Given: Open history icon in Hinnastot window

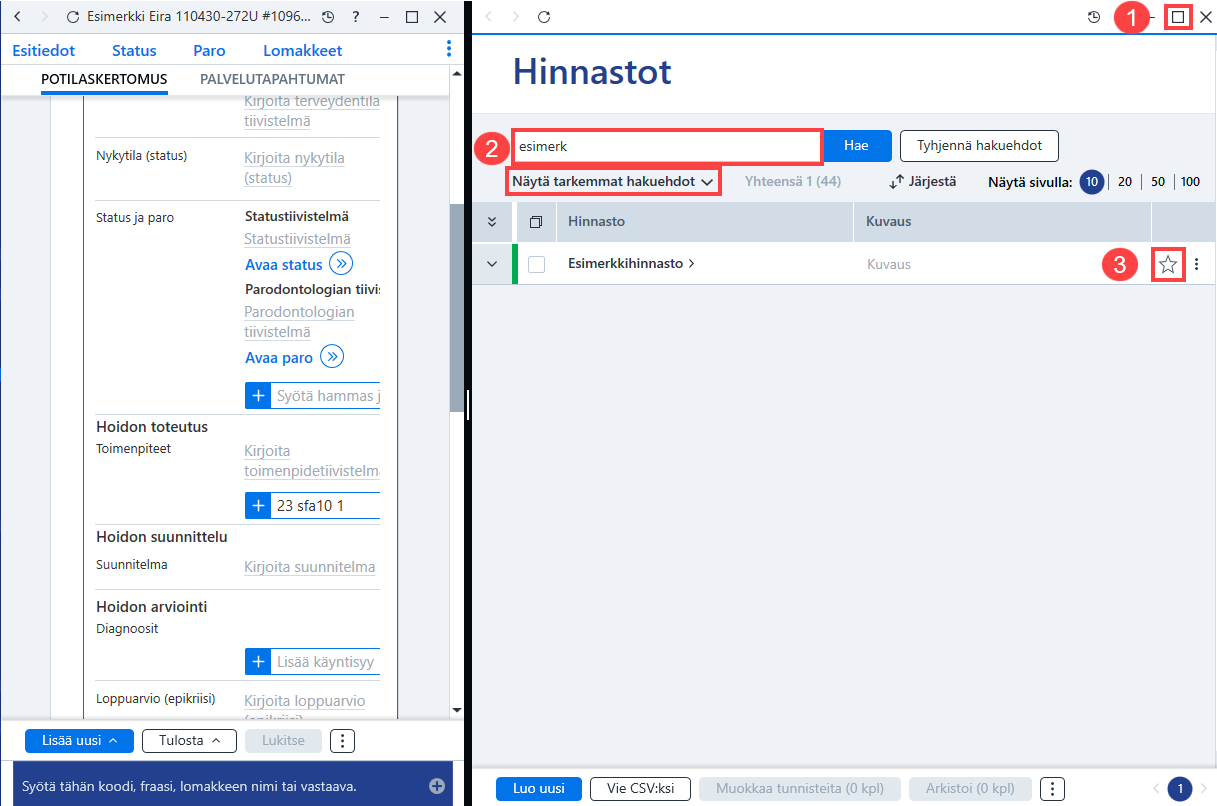Looking at the screenshot, I should pos(1094,17).
